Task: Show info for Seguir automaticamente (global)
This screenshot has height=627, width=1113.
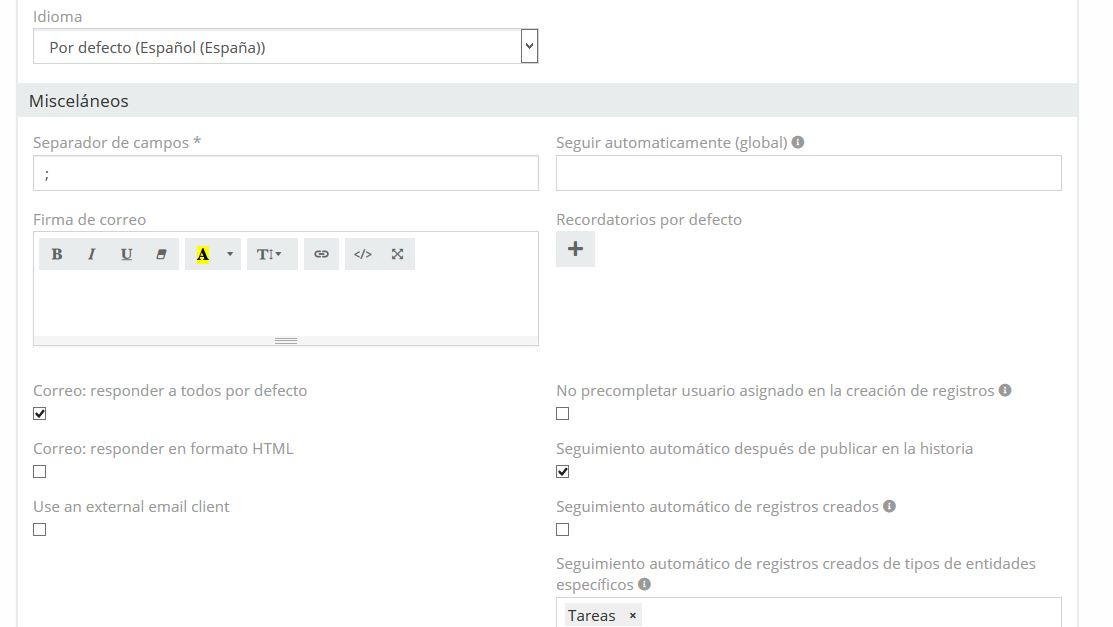Action: click(798, 142)
